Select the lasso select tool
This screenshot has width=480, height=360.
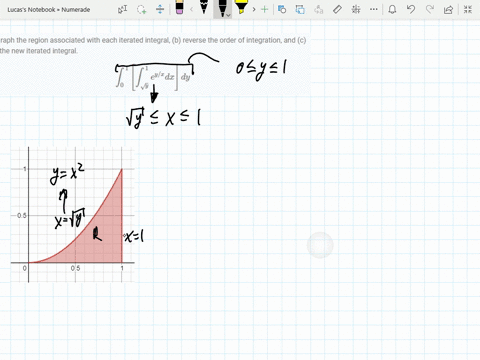pyautogui.click(x=141, y=9)
